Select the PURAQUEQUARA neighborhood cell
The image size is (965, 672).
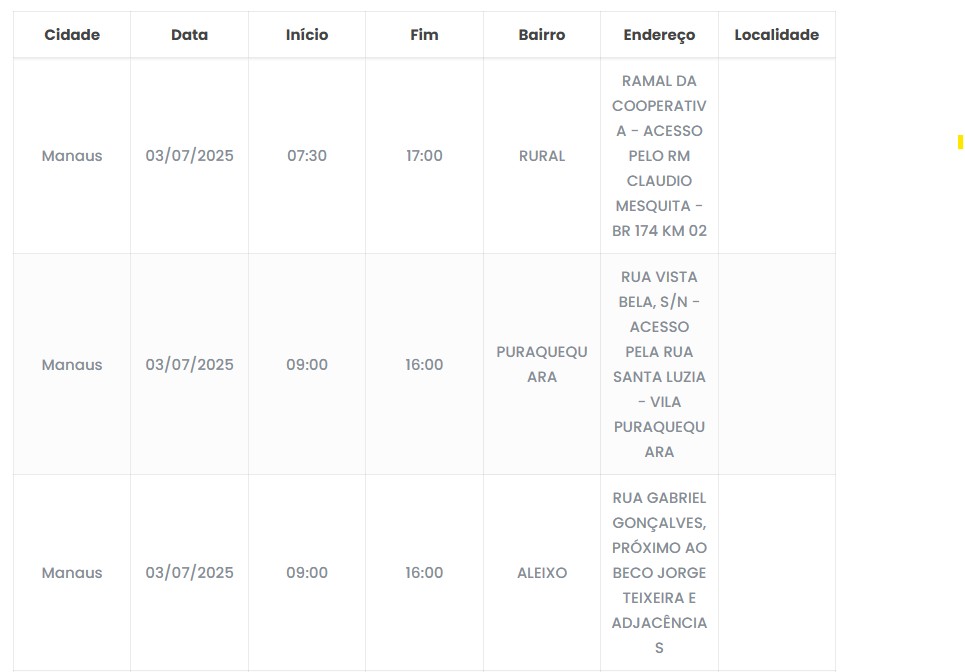pos(542,364)
